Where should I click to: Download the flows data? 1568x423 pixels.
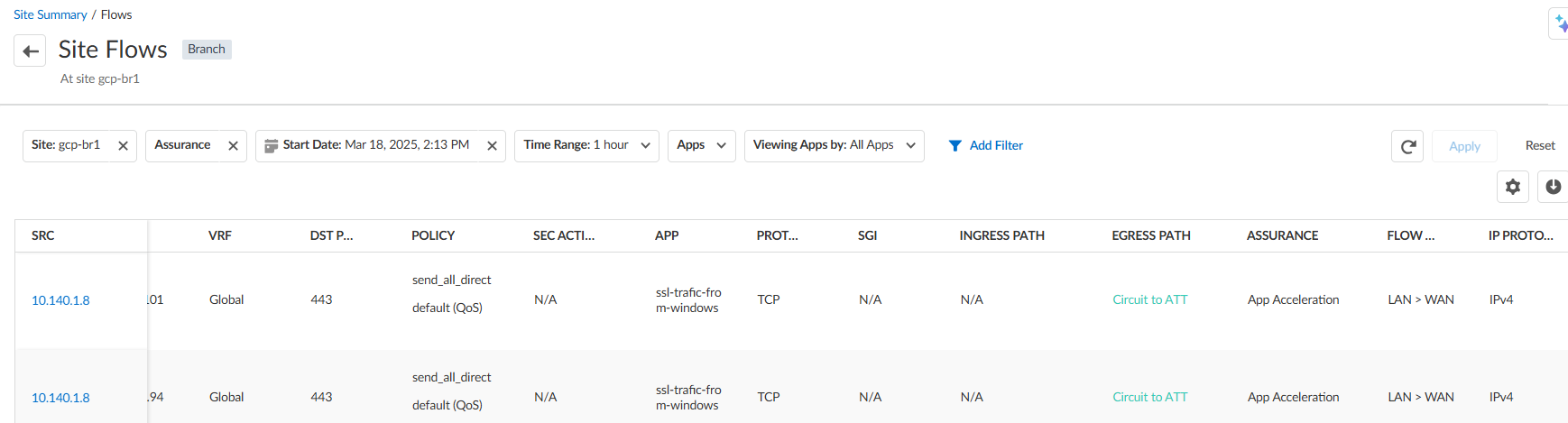click(x=1553, y=187)
